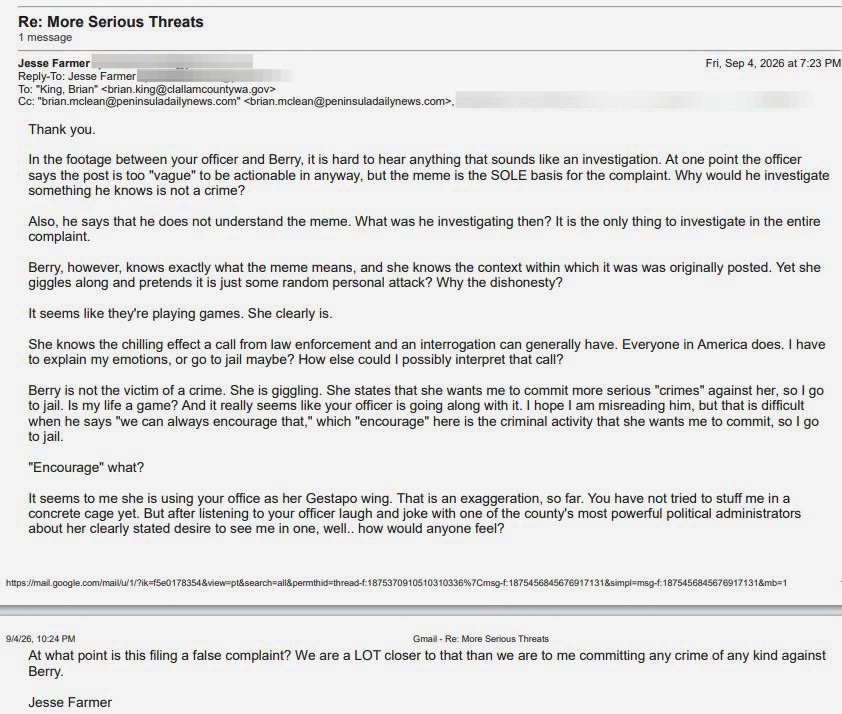Click the '1 message' count label
This screenshot has width=842, height=714.
tap(45, 38)
